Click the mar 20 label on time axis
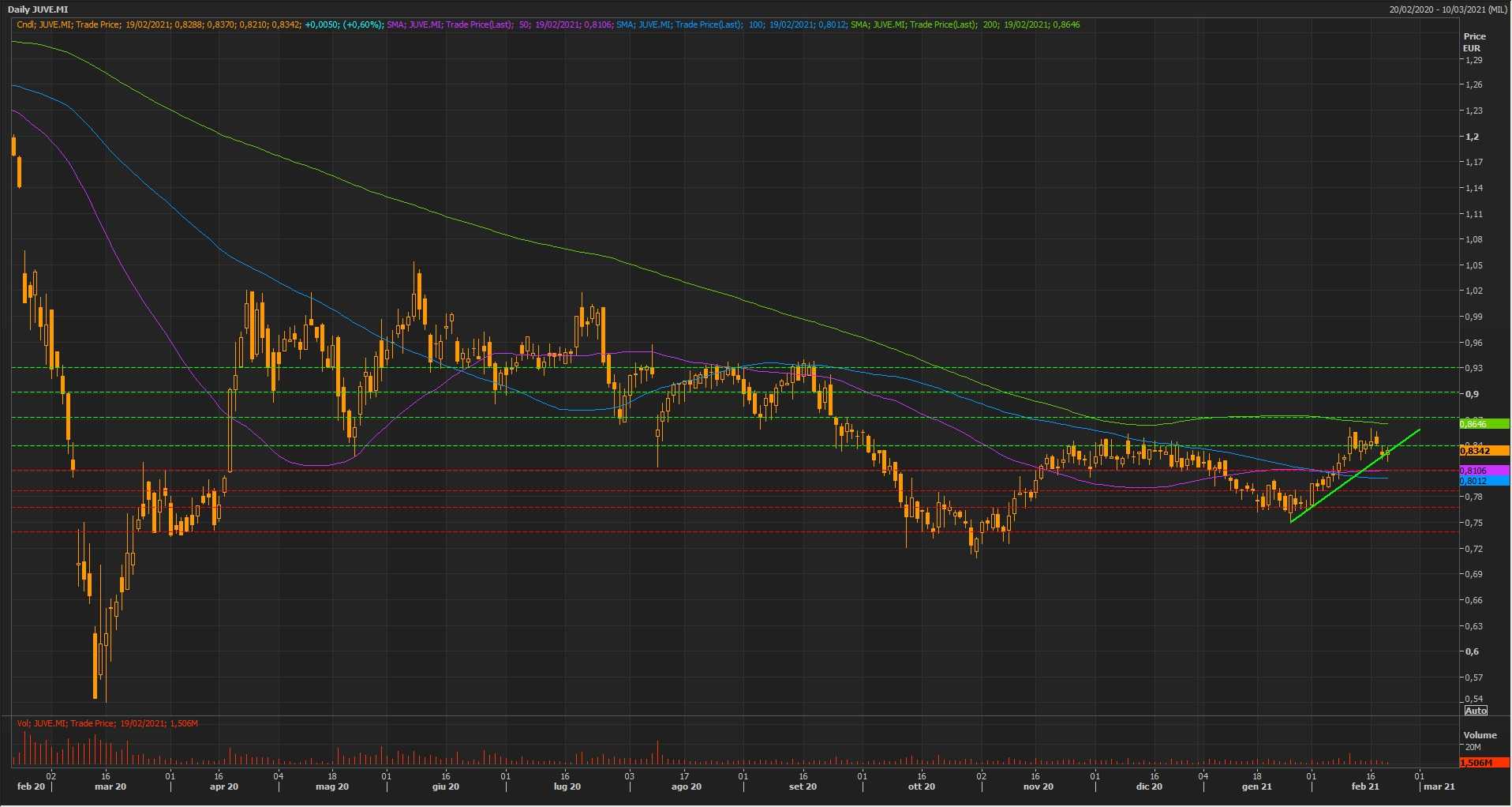Image resolution: width=1512 pixels, height=807 pixels. point(110,786)
